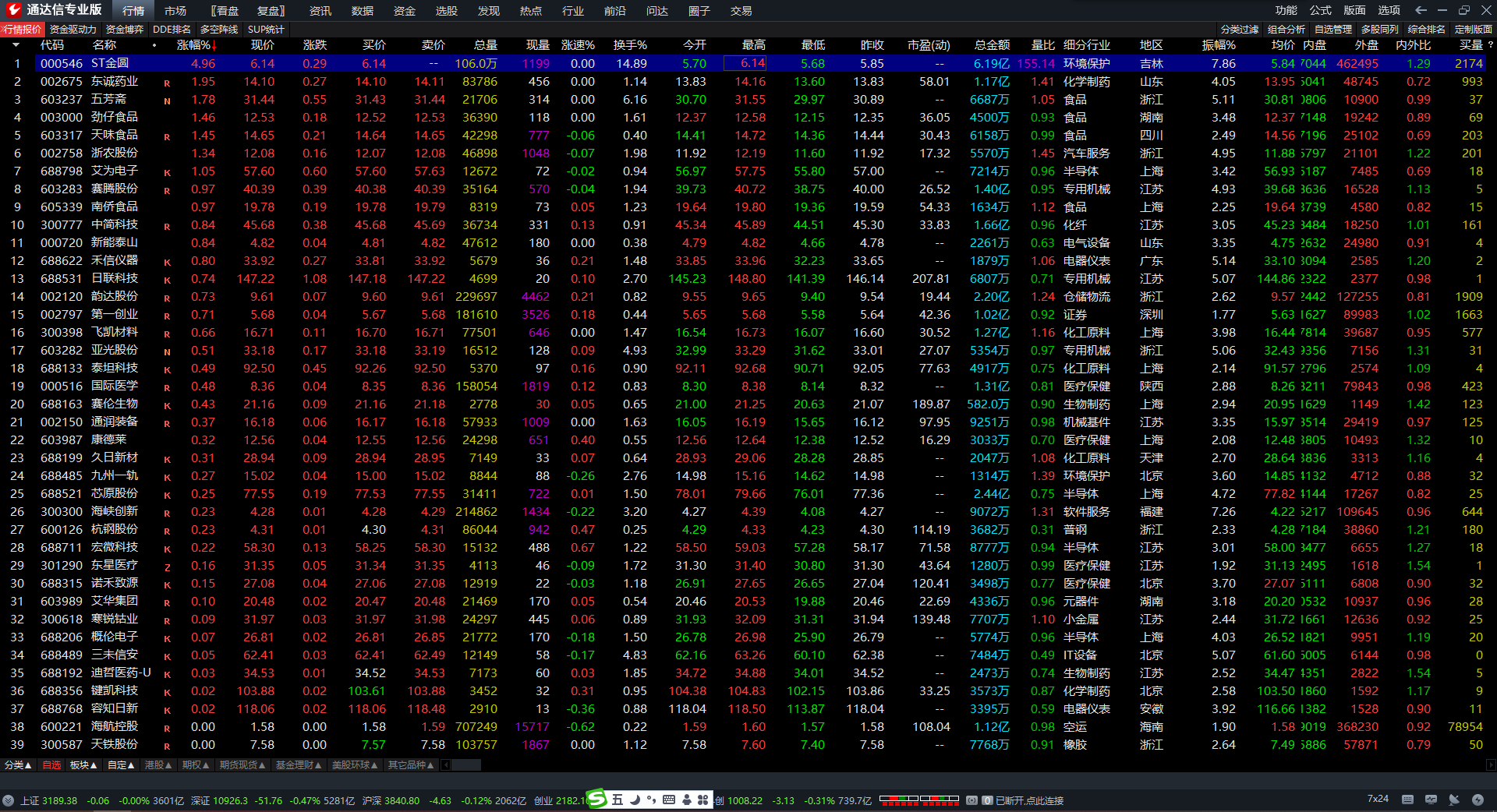The image size is (1497, 812).
Task: Select the SUP统计 sub-tab
Action: tap(266, 30)
